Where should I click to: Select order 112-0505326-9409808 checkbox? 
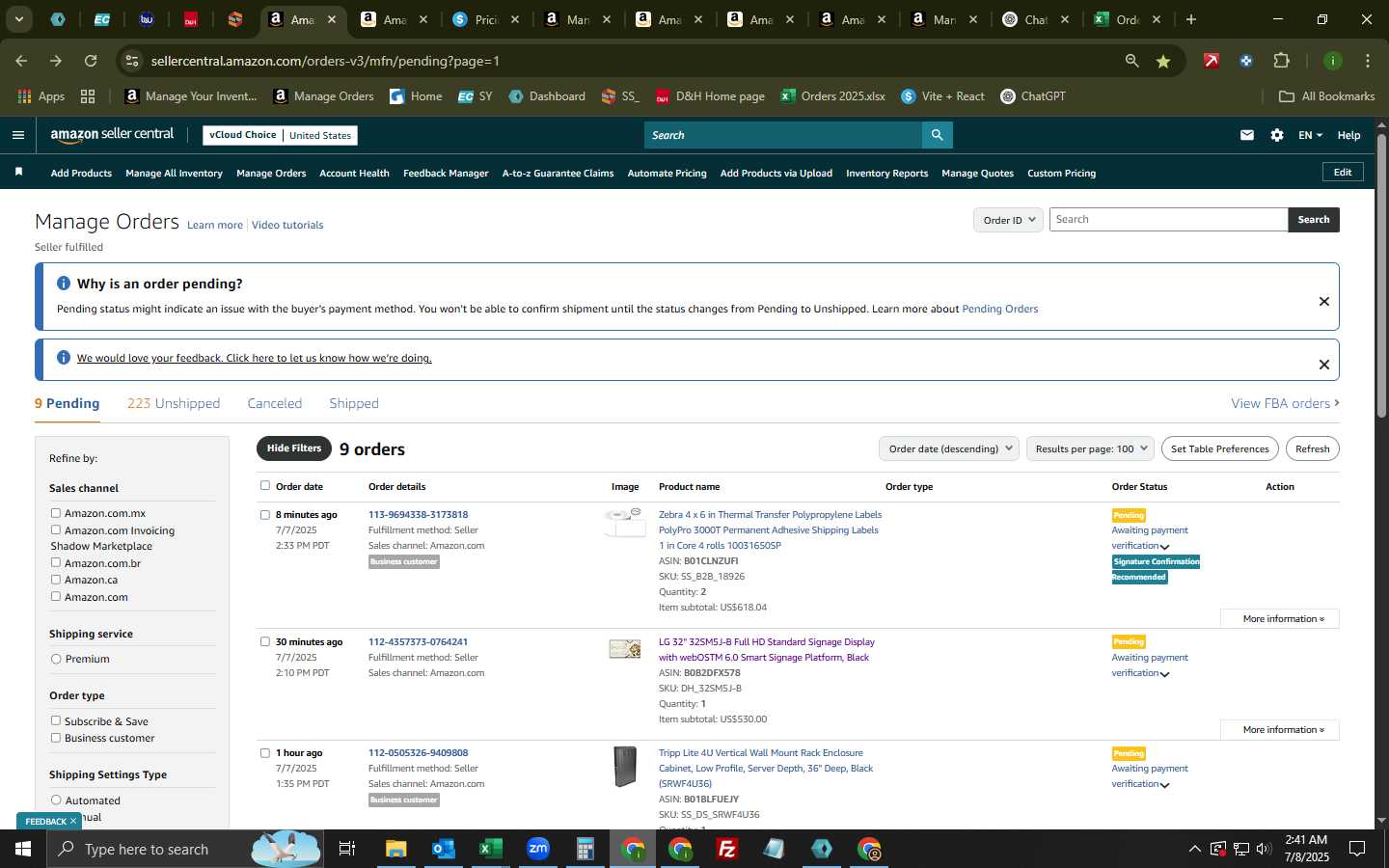coord(265,752)
